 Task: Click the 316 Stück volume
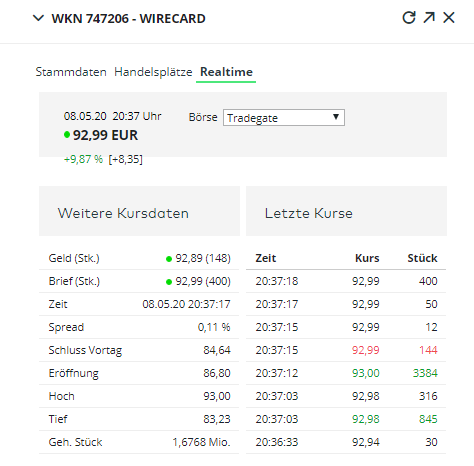[428, 396]
